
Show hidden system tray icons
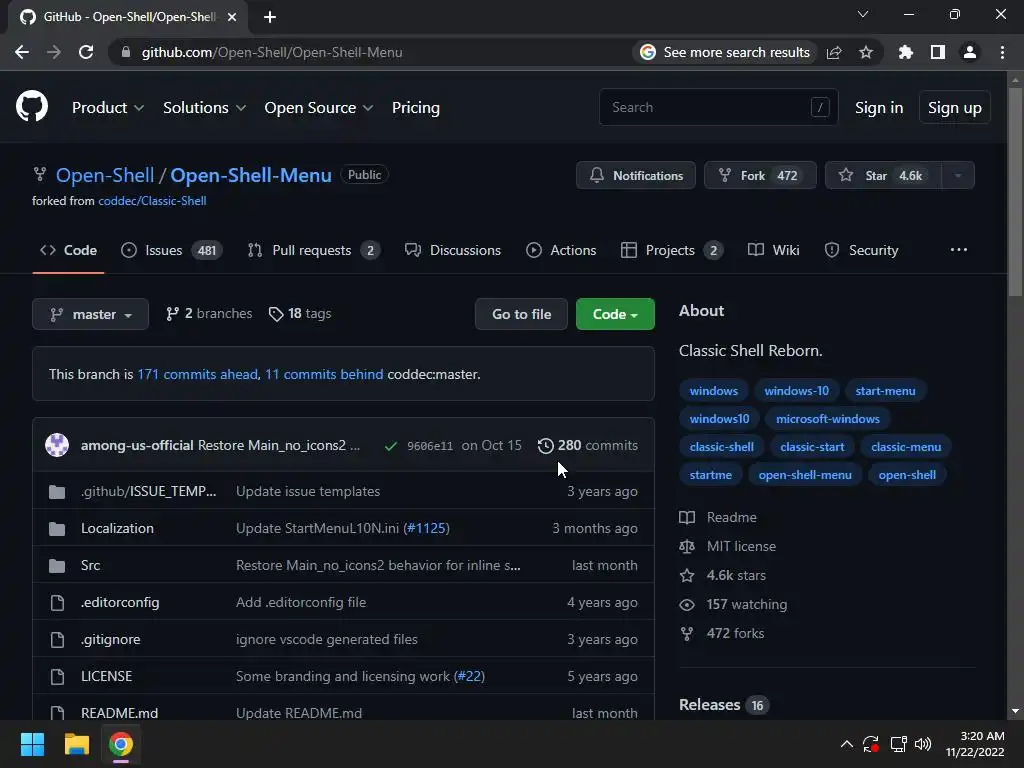[846, 744]
